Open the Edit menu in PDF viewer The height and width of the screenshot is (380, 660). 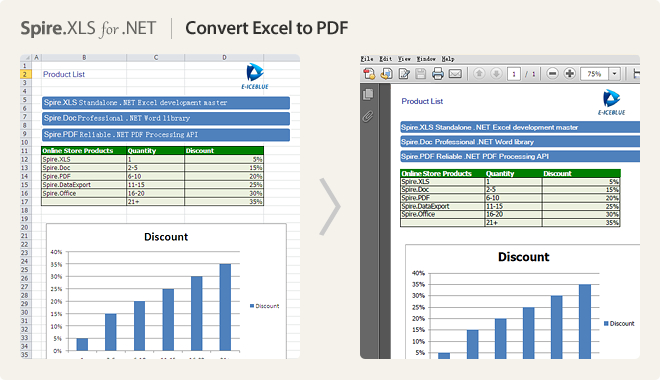386,59
